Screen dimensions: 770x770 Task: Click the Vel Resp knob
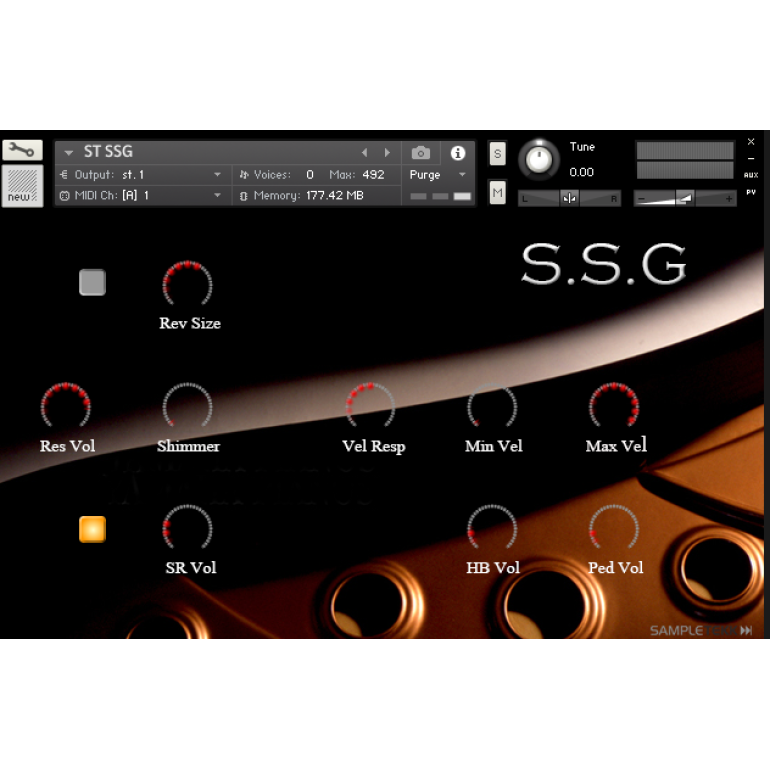(370, 406)
